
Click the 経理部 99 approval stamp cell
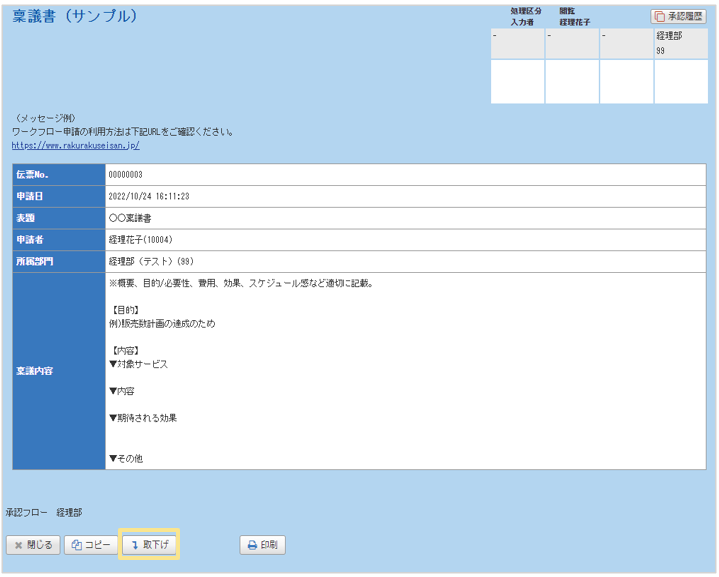coord(680,43)
